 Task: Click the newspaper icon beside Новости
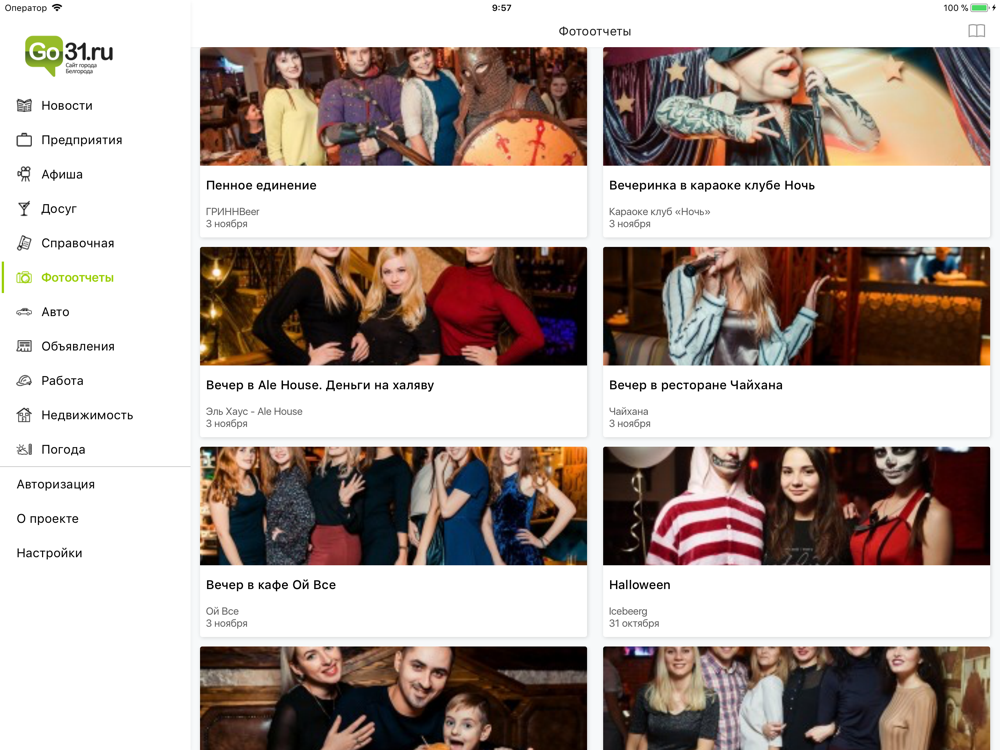coord(24,105)
